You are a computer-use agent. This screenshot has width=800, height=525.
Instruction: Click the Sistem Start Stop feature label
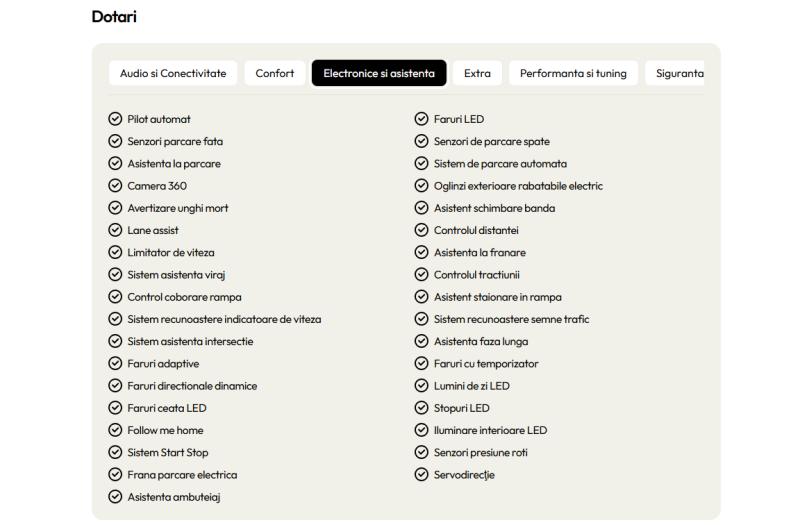coord(168,453)
